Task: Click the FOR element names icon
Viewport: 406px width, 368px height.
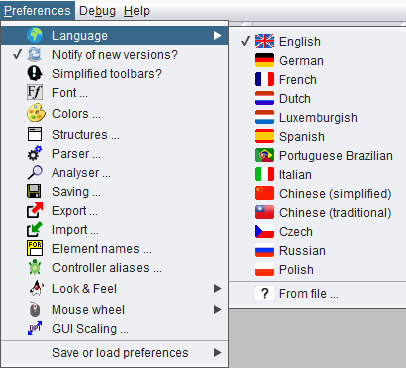Action: [35, 248]
